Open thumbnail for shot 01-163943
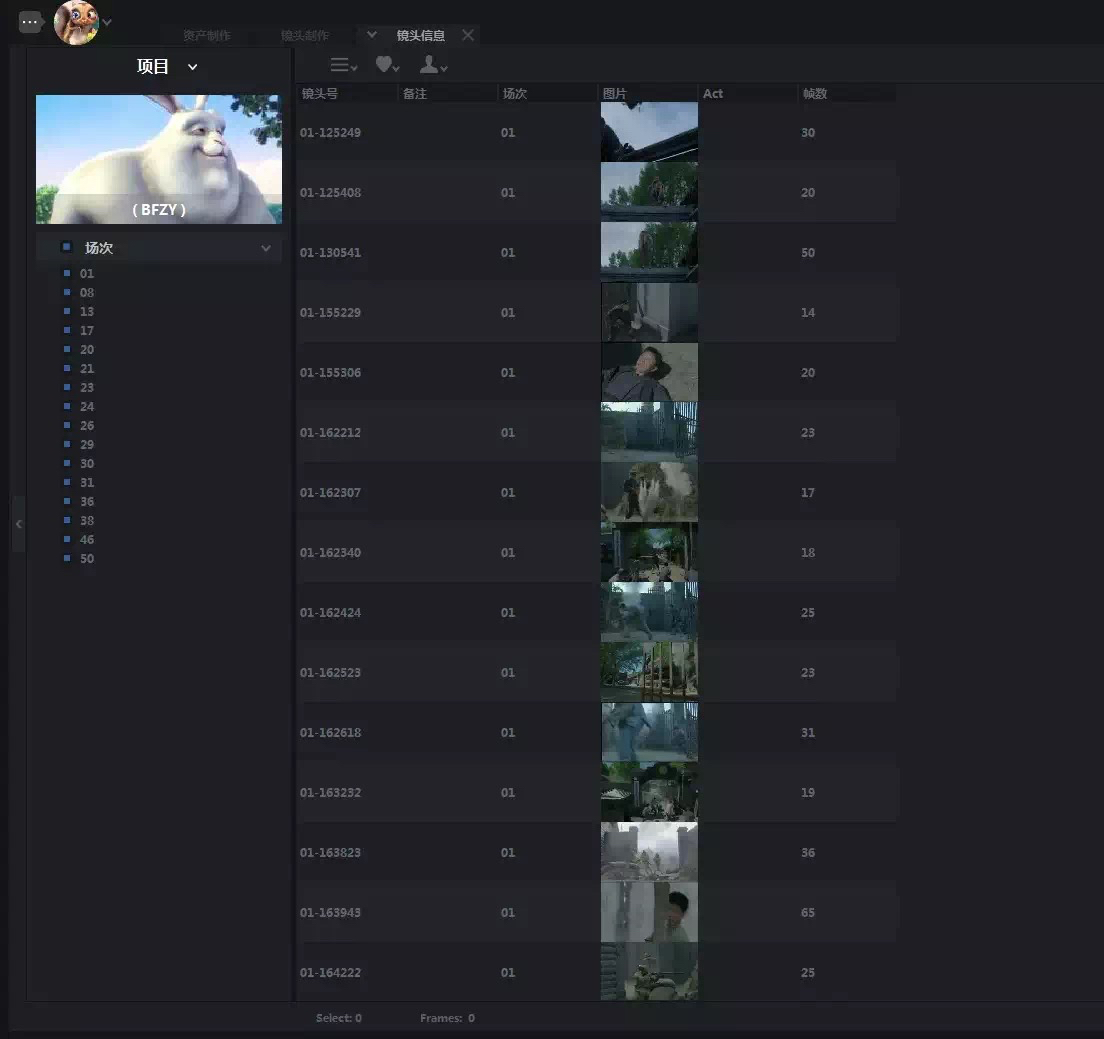The height and width of the screenshot is (1039, 1104). point(649,912)
